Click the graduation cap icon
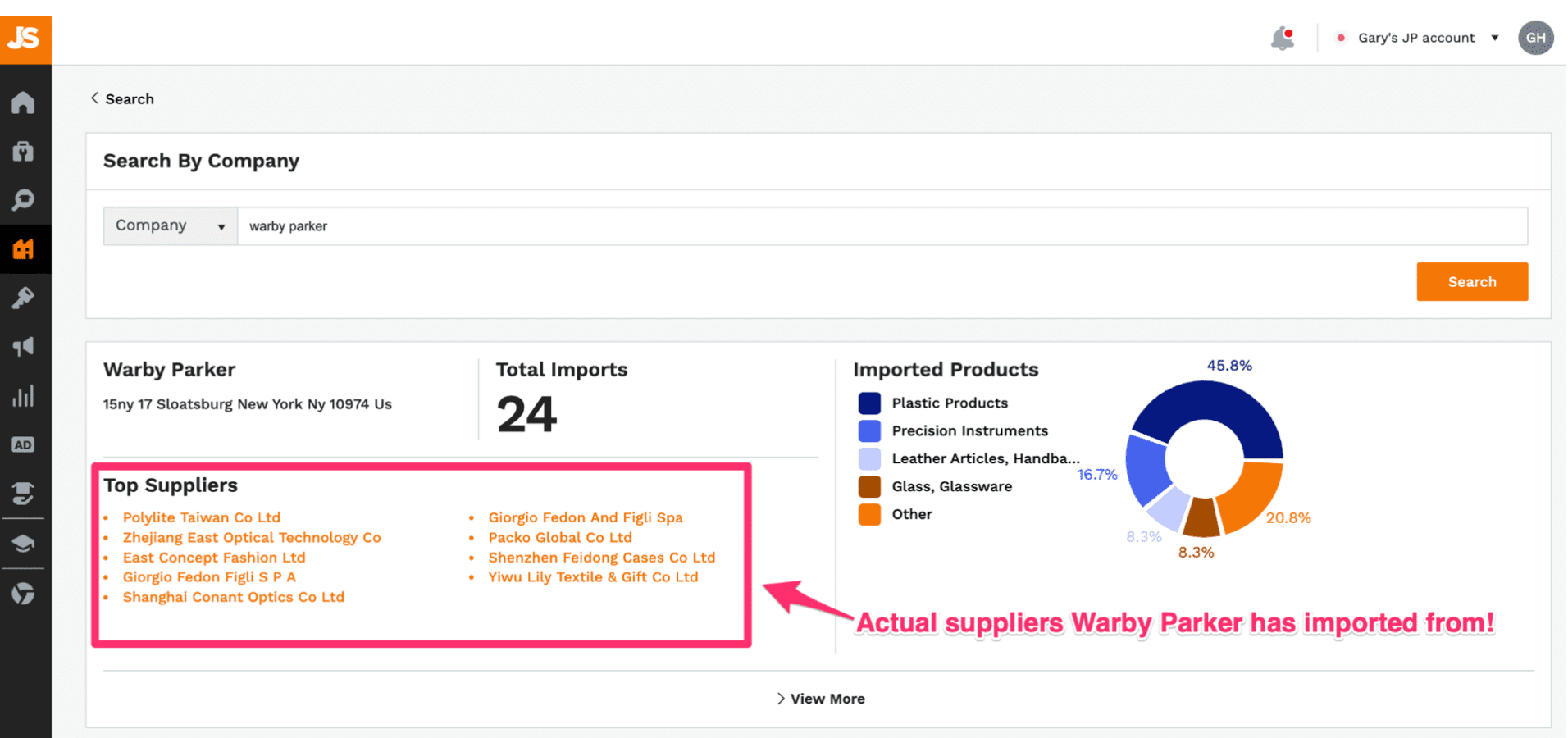The height and width of the screenshot is (738, 1568). click(24, 544)
